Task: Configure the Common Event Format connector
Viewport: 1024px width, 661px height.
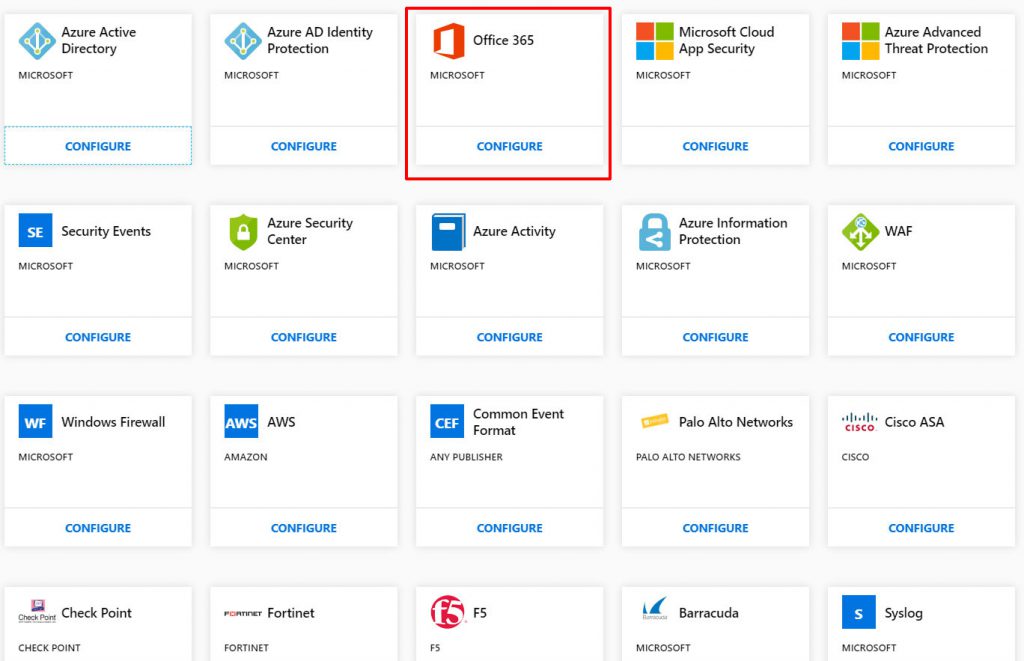Action: tap(509, 527)
